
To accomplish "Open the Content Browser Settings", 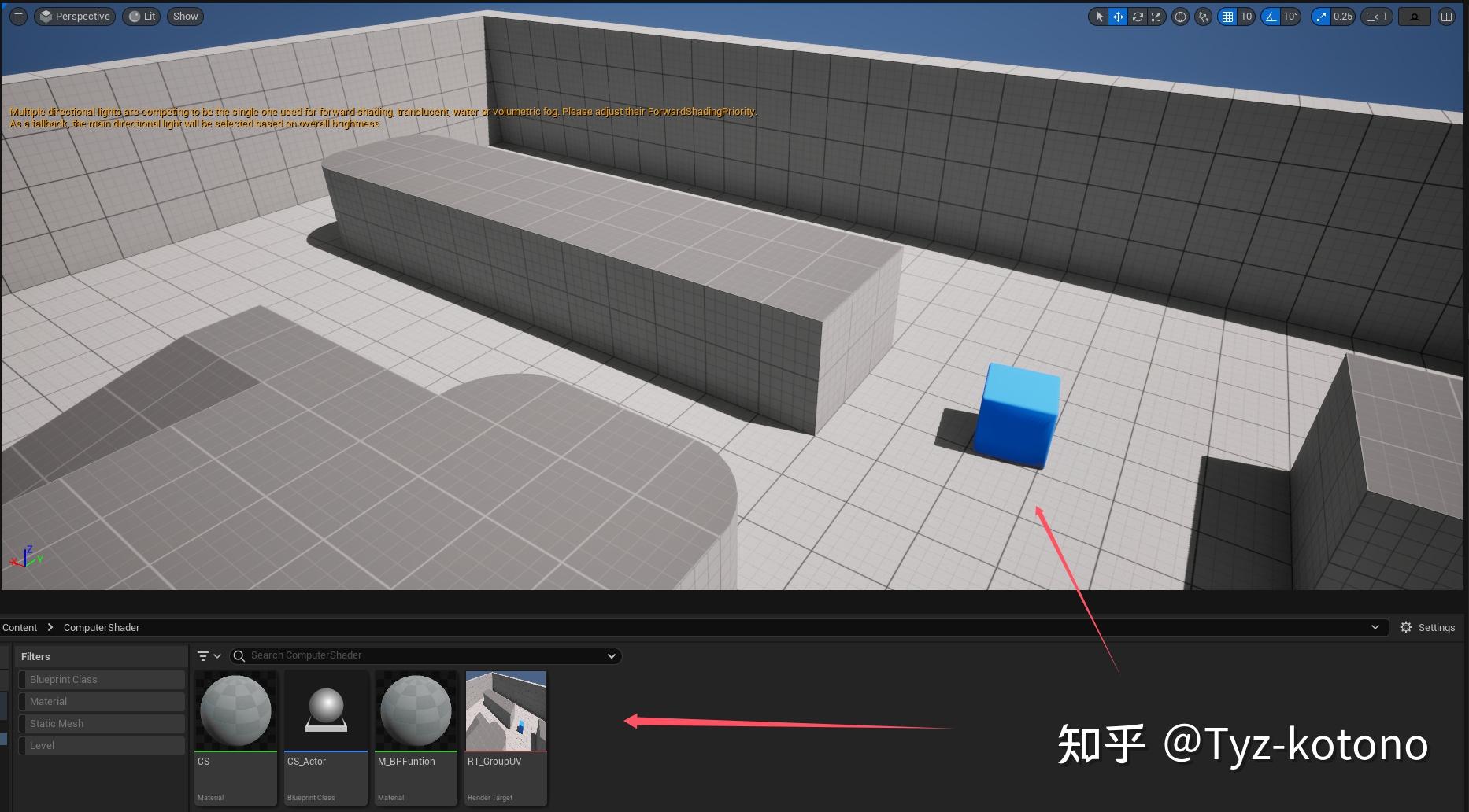I will pyautogui.click(x=1426, y=627).
